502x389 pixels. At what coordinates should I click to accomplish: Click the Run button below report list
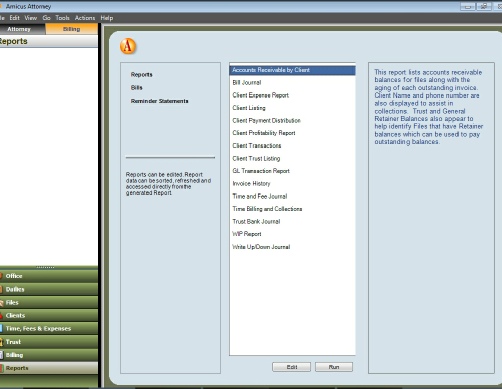(x=334, y=367)
